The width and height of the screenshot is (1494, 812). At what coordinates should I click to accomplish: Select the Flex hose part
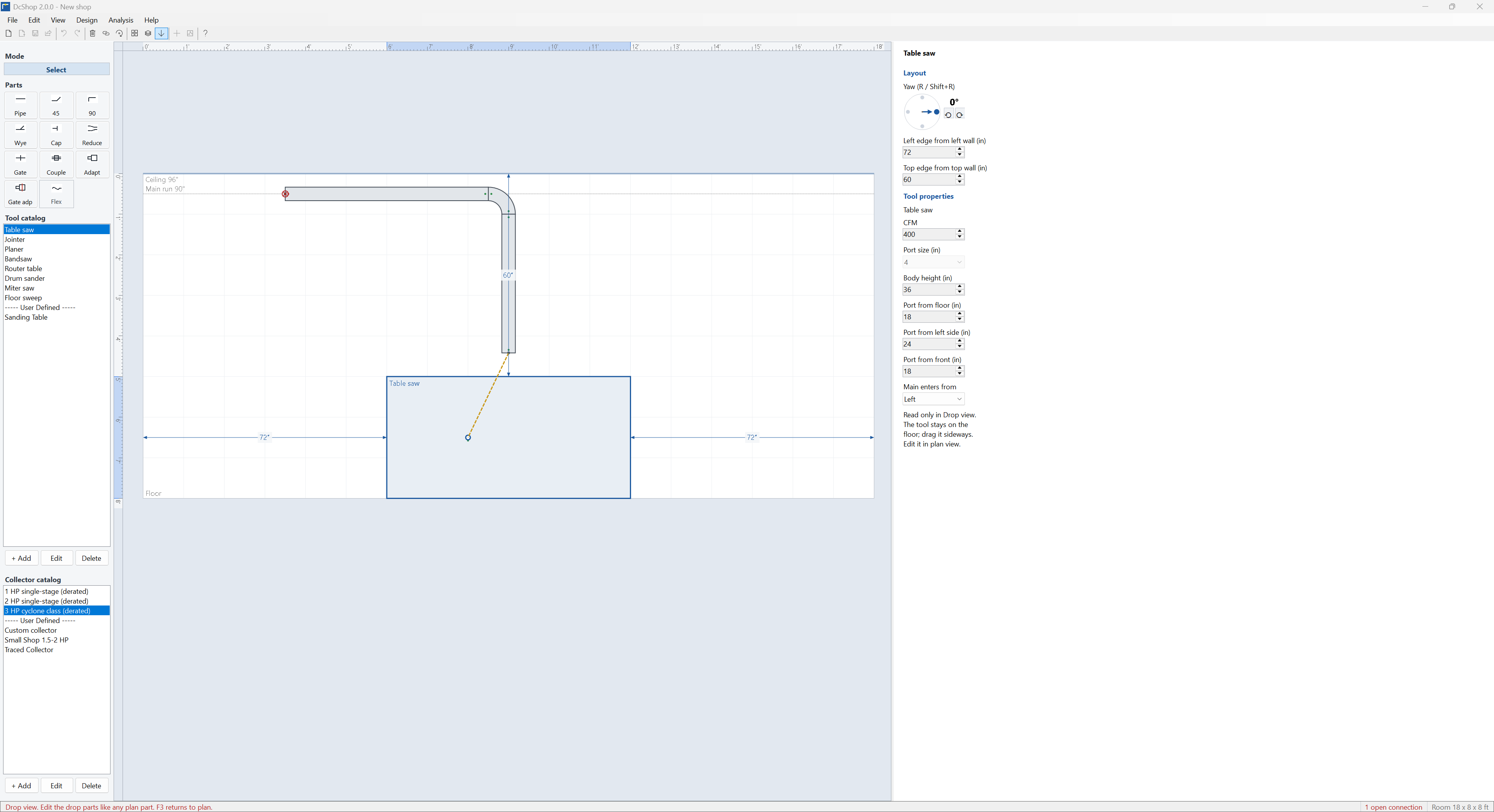pos(56,194)
